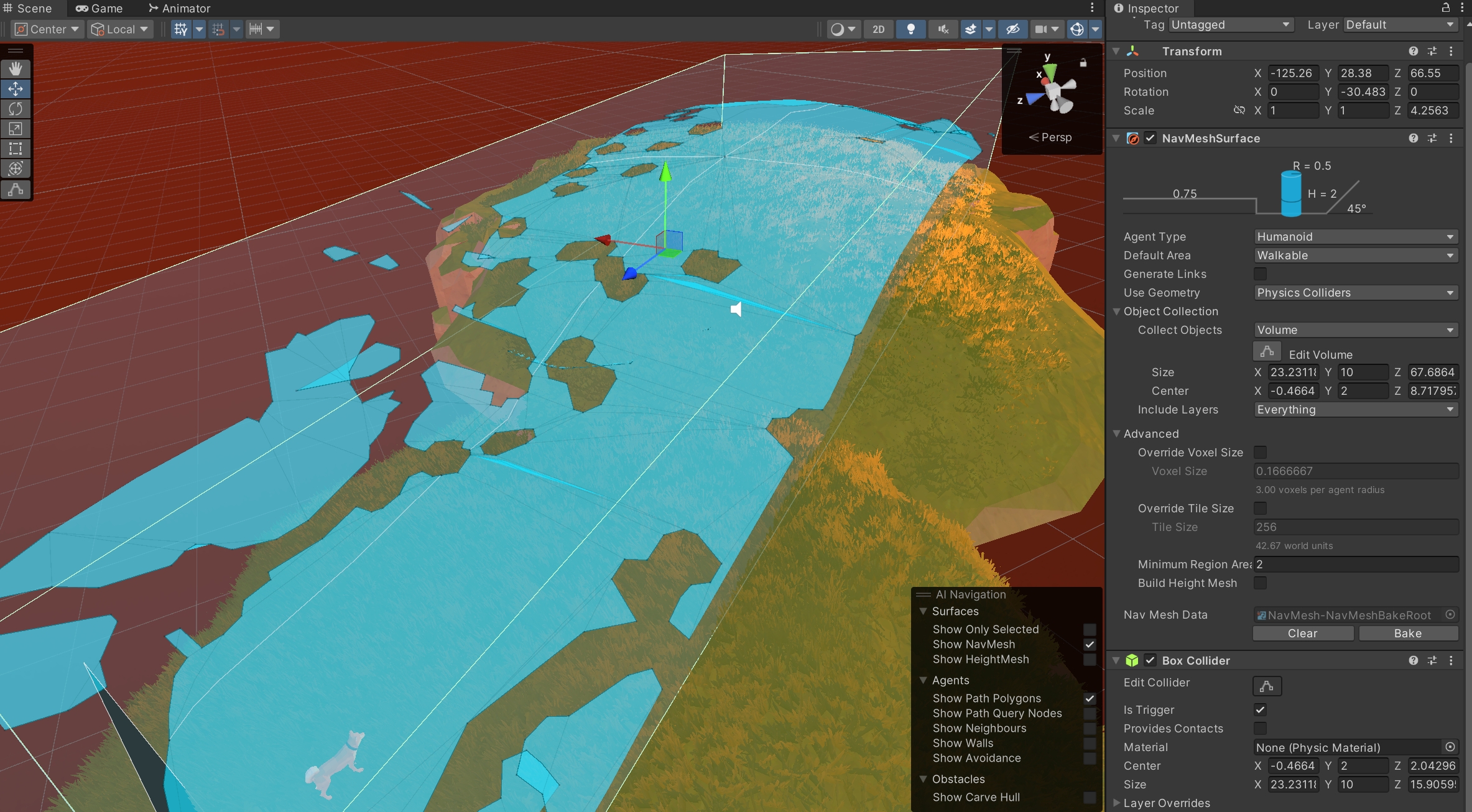
Task: Click Edit Volume icon button
Action: click(x=1266, y=352)
